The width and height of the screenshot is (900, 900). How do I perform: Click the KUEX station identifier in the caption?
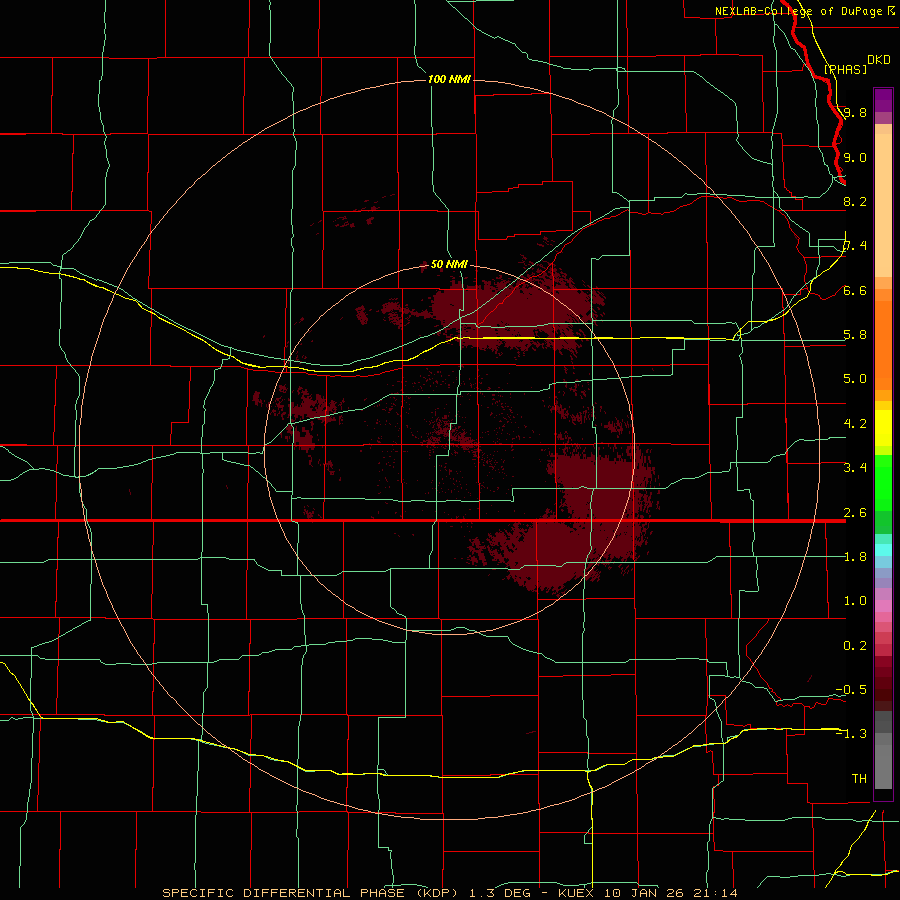576,893
